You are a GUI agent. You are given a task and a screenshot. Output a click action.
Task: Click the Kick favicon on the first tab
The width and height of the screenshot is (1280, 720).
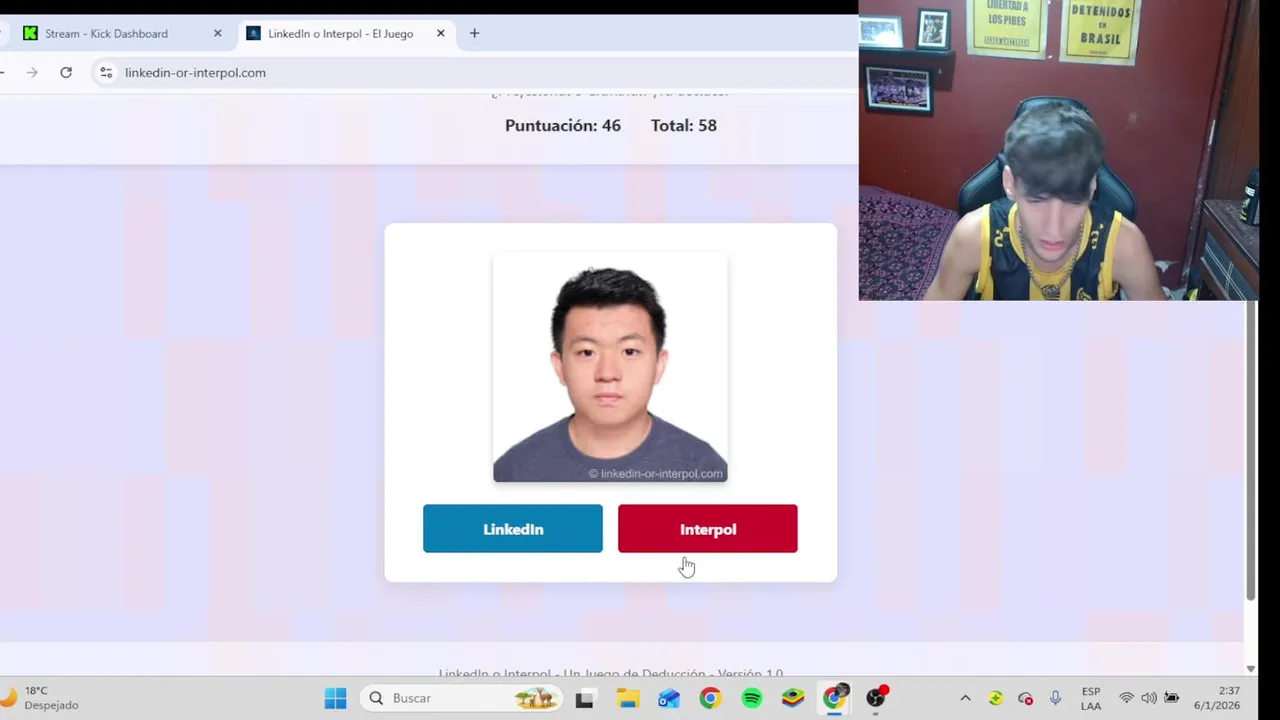[x=30, y=33]
